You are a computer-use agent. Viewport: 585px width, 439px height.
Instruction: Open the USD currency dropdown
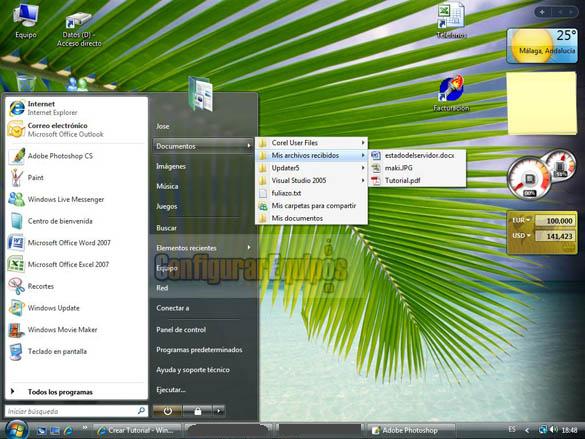click(521, 236)
